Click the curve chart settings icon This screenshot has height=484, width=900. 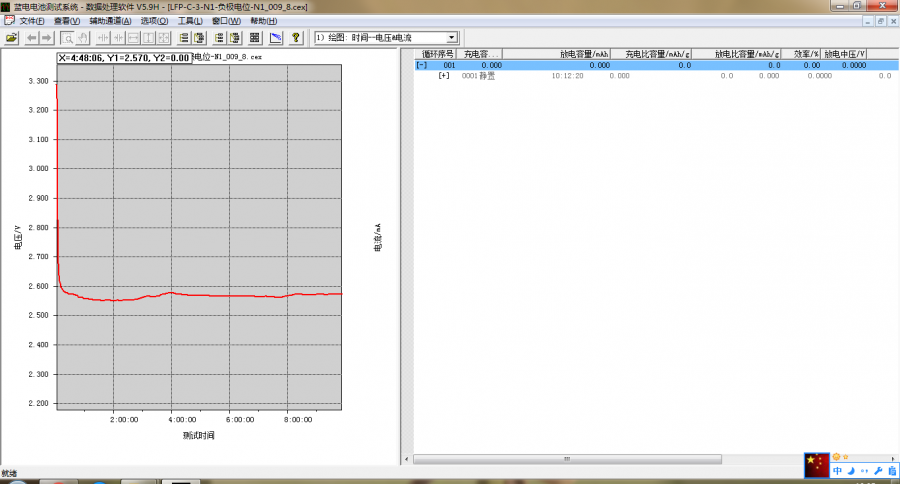pyautogui.click(x=276, y=38)
